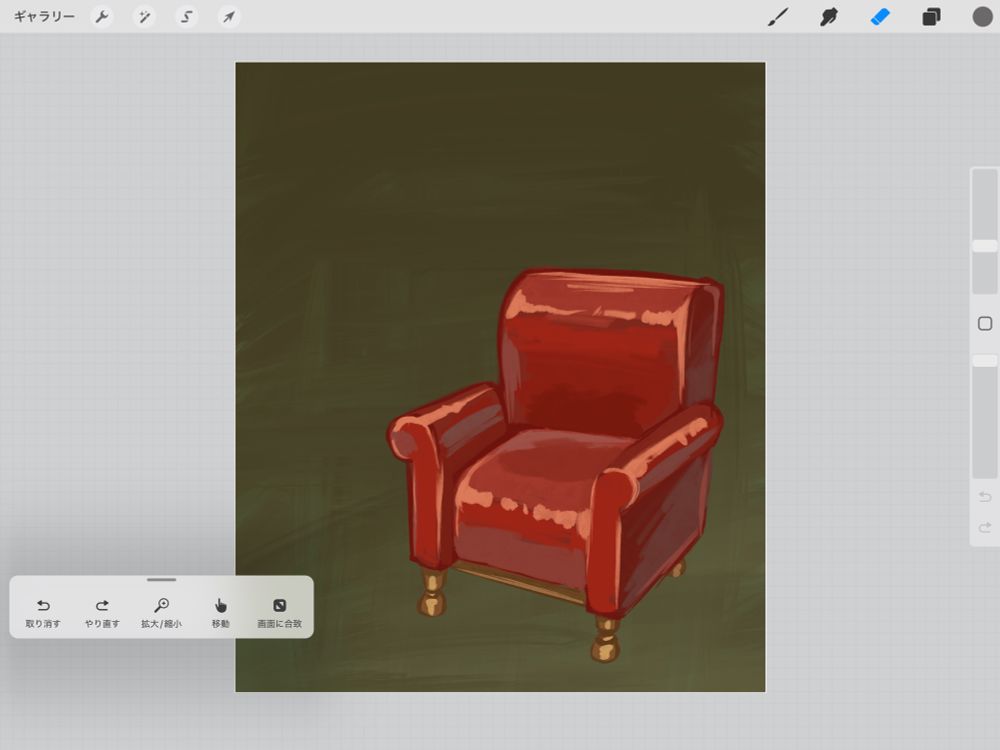The height and width of the screenshot is (750, 1000).
Task: Open the Actions wrench menu
Action: pyautogui.click(x=102, y=17)
